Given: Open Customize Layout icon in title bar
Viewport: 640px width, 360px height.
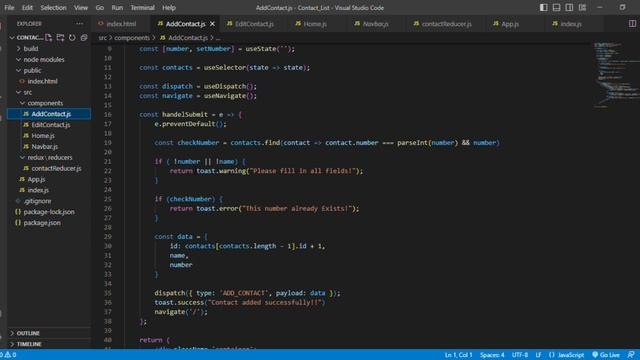Looking at the screenshot, I should 582,7.
